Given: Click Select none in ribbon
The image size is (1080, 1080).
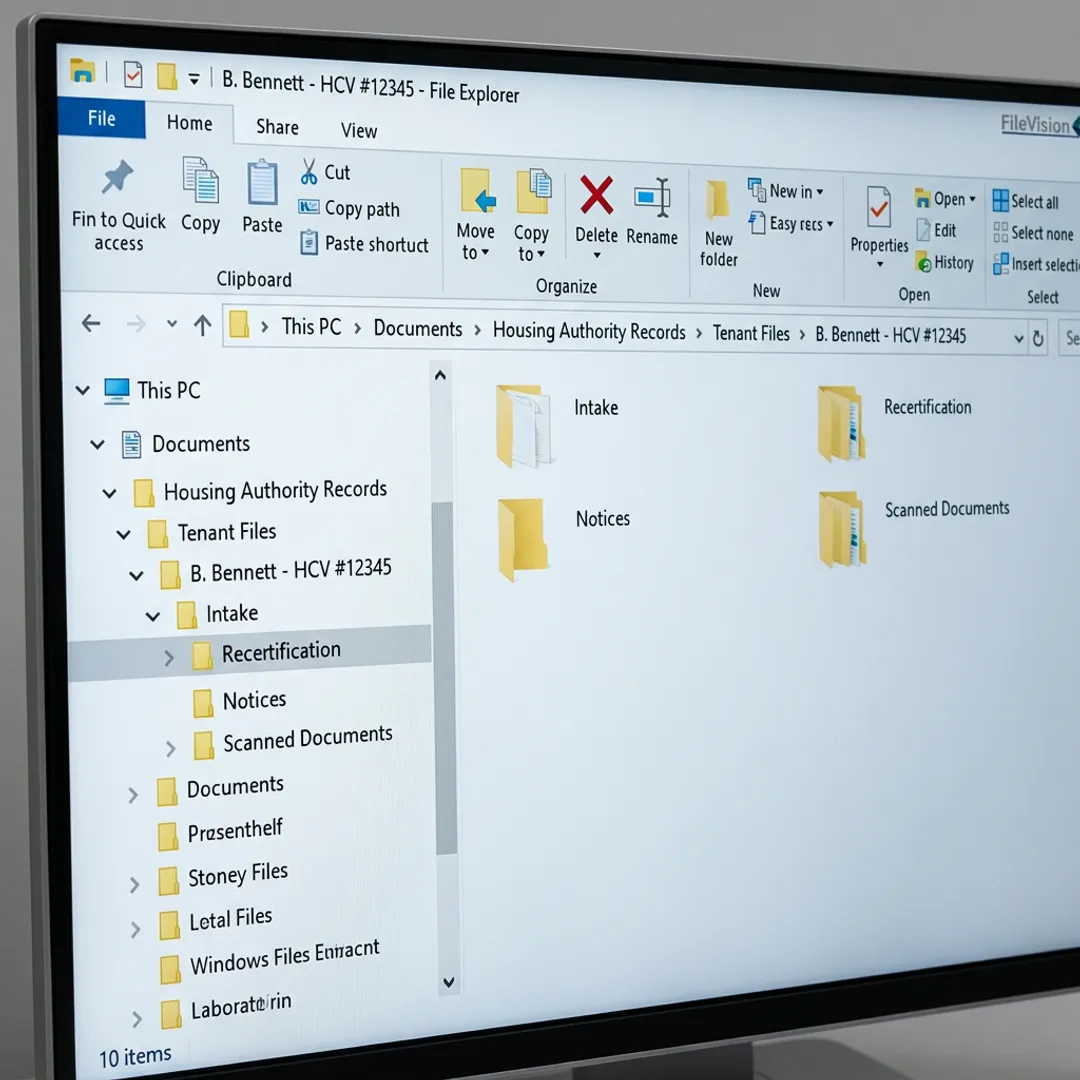Looking at the screenshot, I should [1032, 233].
